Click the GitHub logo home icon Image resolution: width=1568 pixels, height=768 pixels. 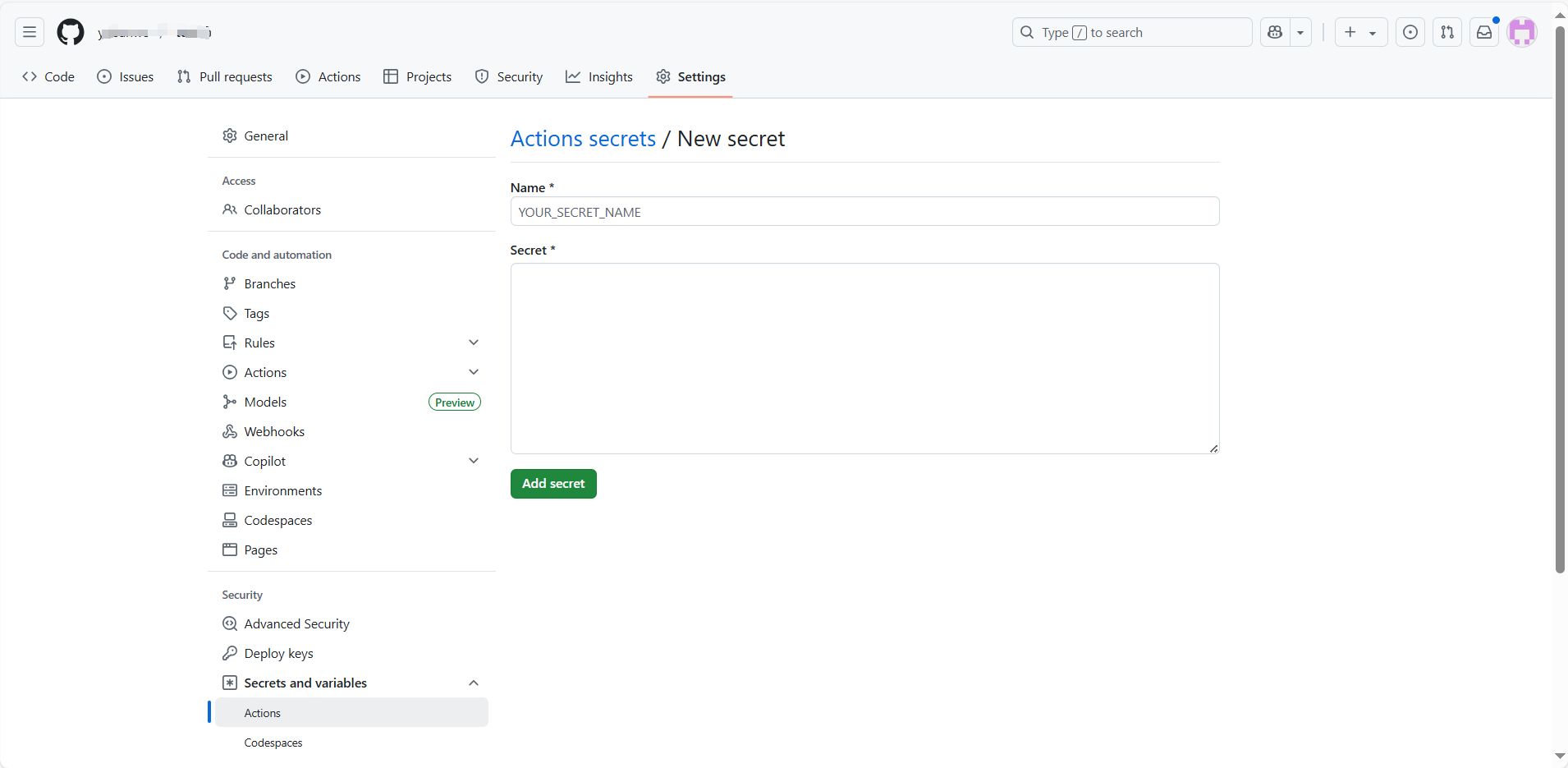(71, 32)
